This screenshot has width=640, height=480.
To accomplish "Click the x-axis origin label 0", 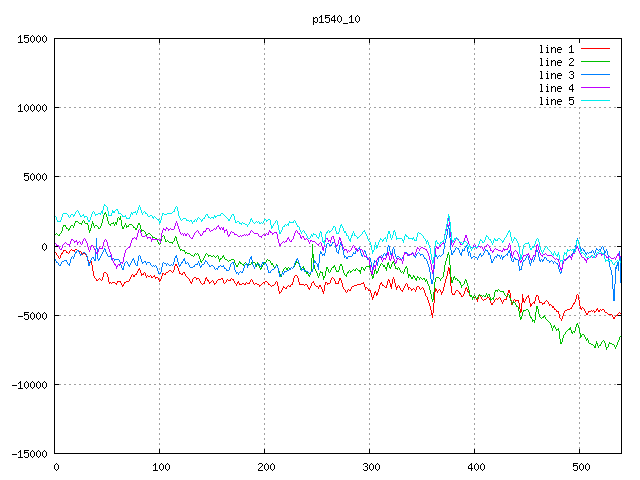I will (56, 467).
